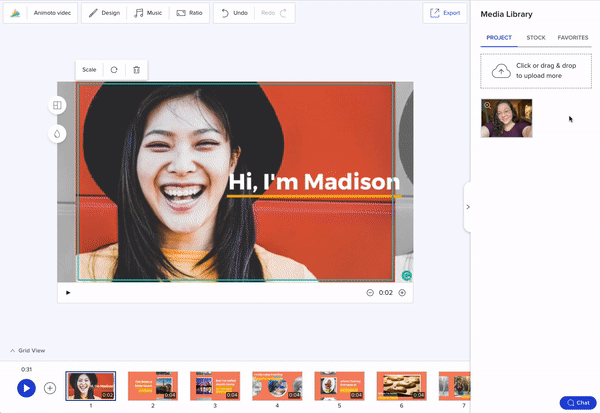
Task: Increase block duration with plus icon
Action: (402, 293)
